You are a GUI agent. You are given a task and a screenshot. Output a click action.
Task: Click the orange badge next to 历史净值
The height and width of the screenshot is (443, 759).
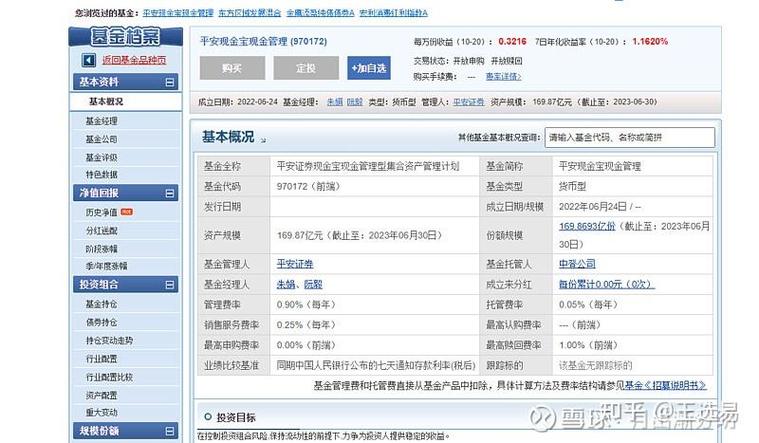(127, 212)
